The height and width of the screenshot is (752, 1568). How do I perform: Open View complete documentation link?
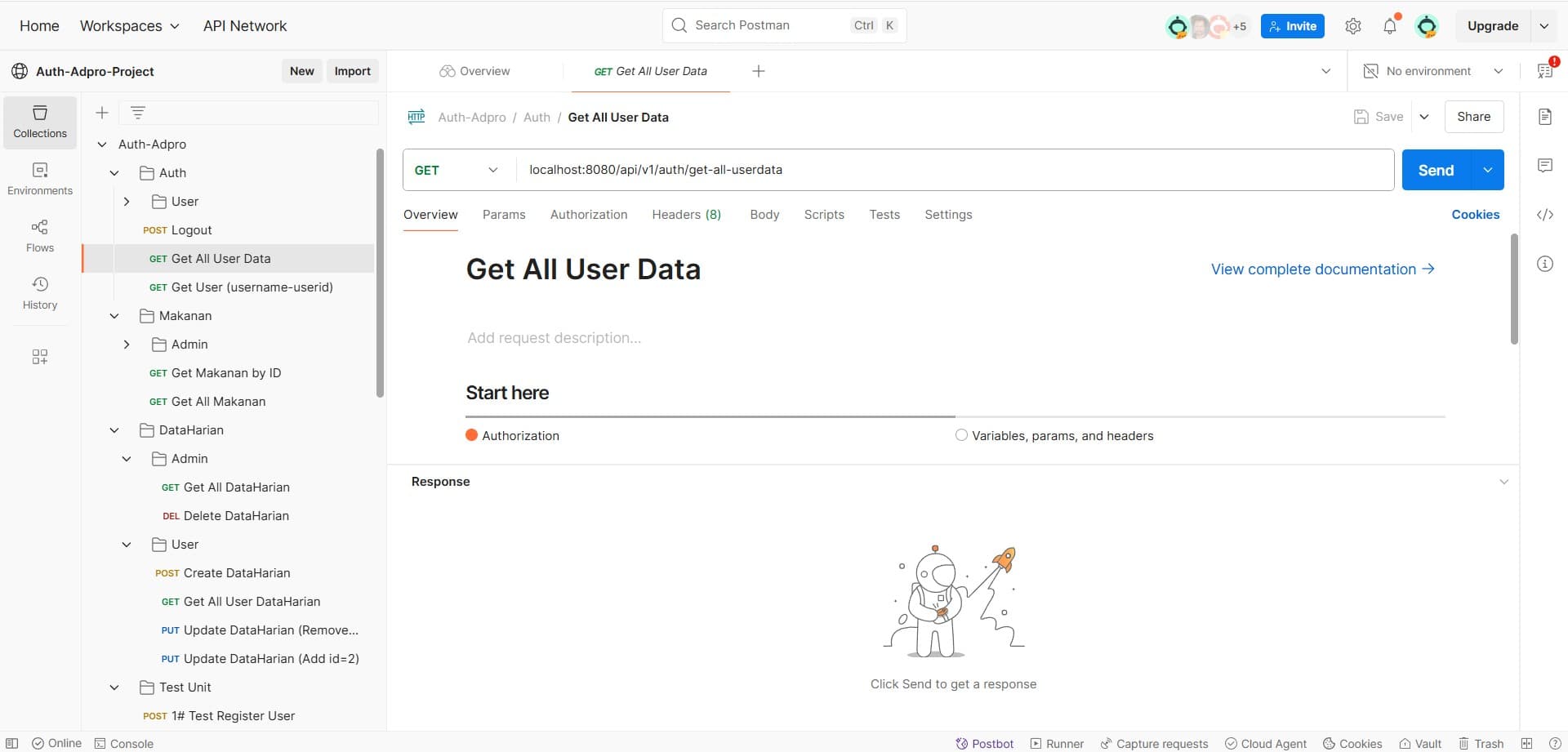click(x=1322, y=269)
